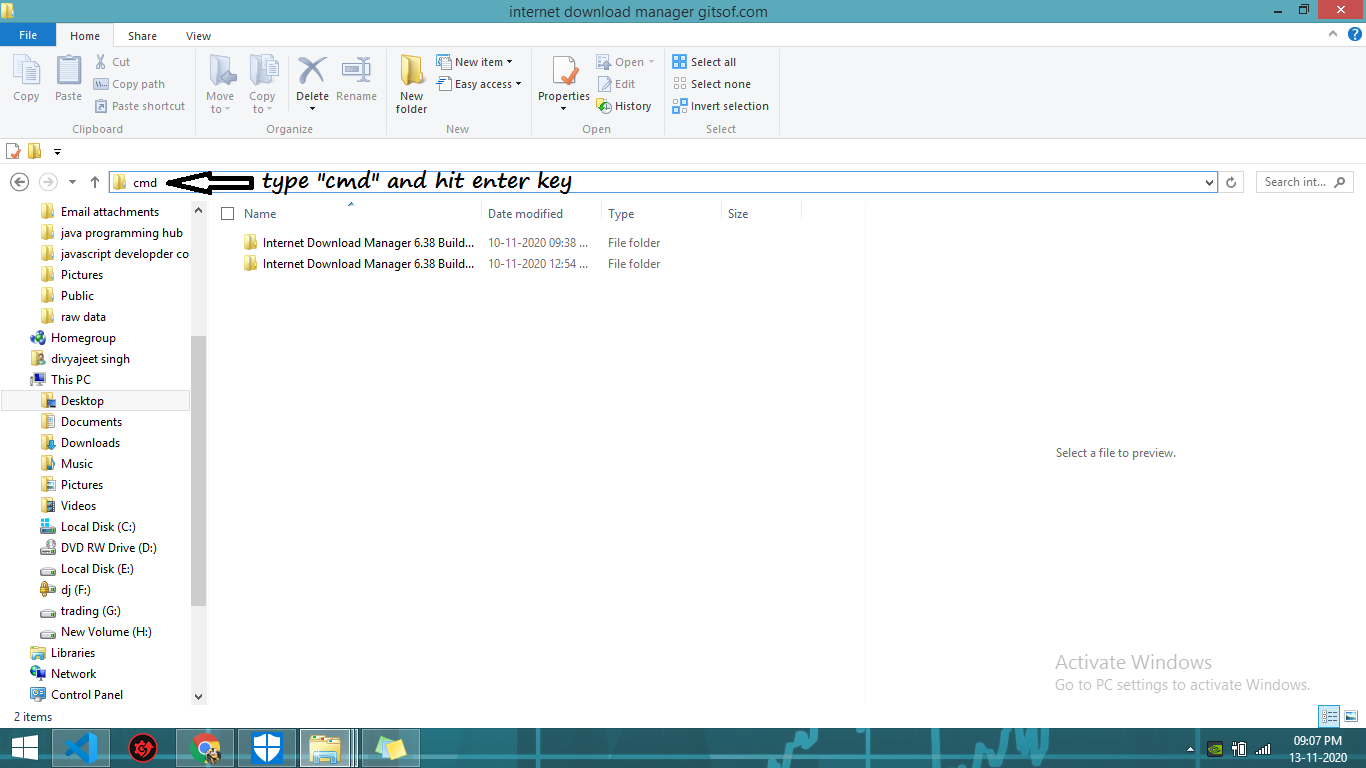Open the File menu tab
1366x768 pixels.
pos(28,35)
